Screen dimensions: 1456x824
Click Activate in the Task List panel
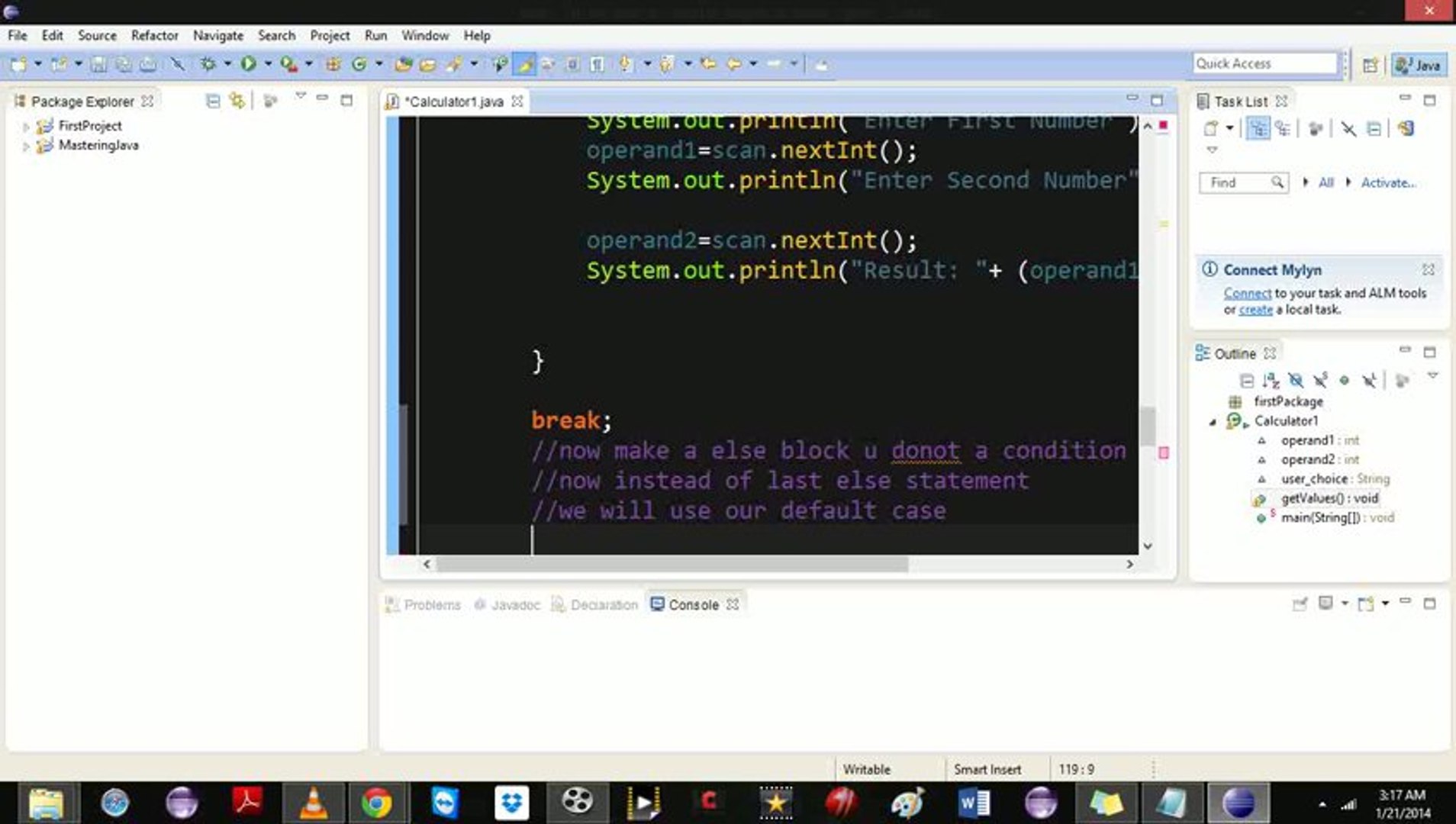[1388, 182]
